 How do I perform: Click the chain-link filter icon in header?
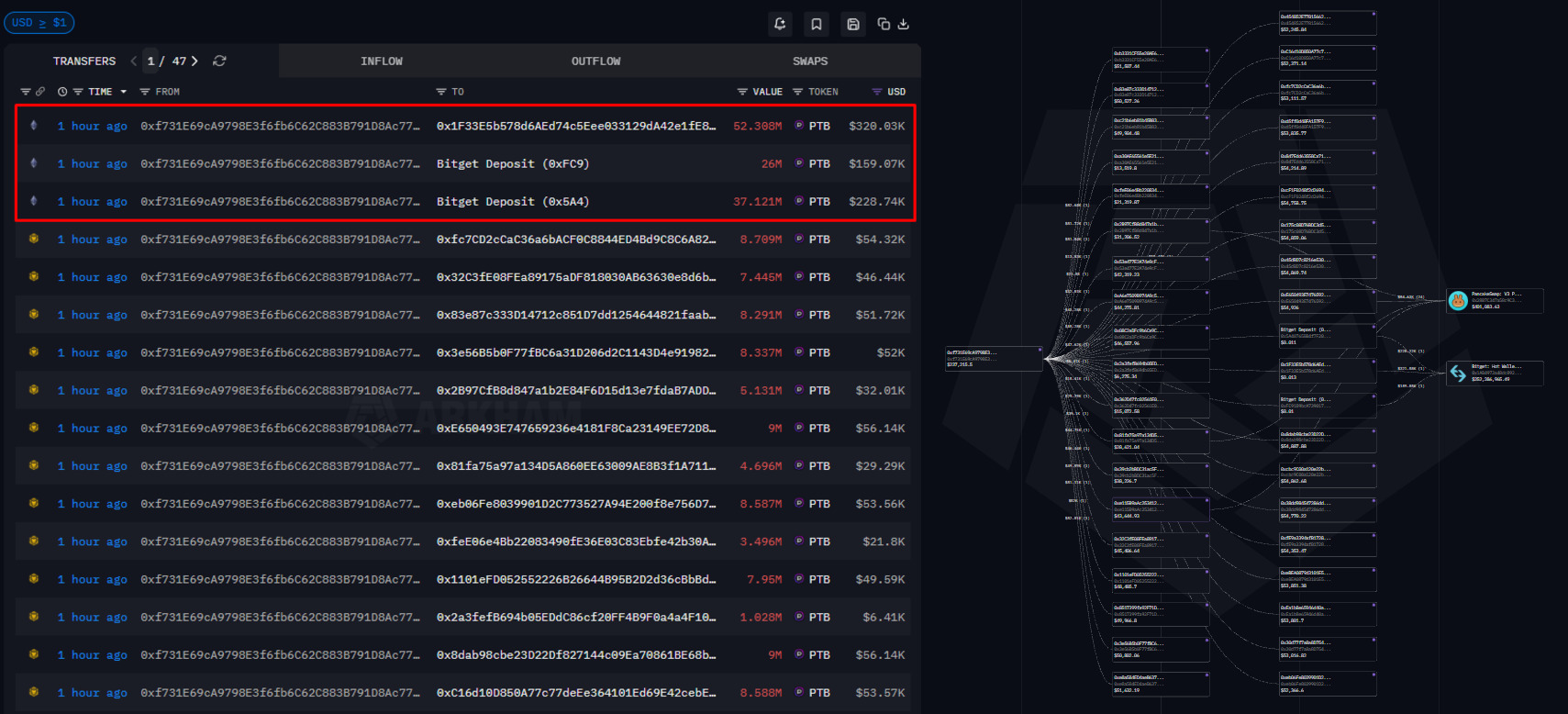pyautogui.click(x=40, y=92)
